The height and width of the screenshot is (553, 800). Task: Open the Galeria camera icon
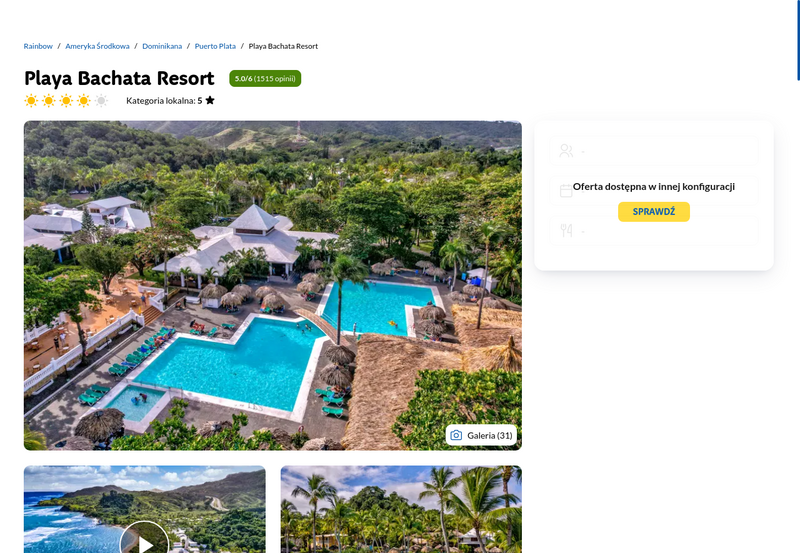456,435
